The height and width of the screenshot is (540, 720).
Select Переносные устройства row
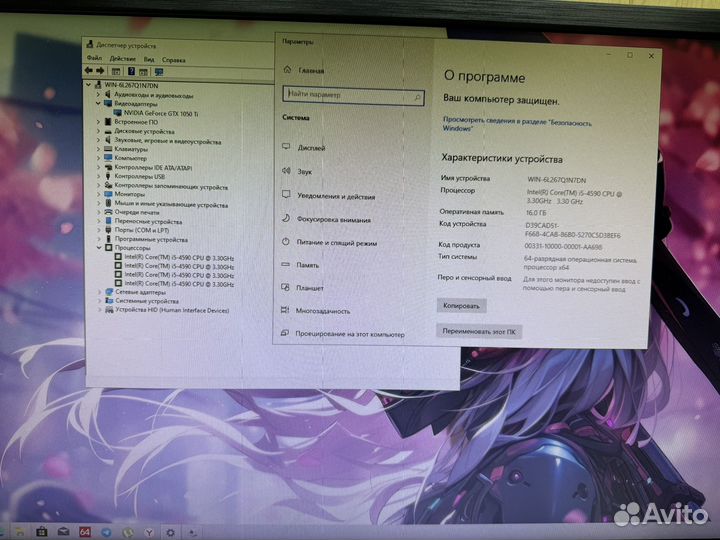(143, 221)
